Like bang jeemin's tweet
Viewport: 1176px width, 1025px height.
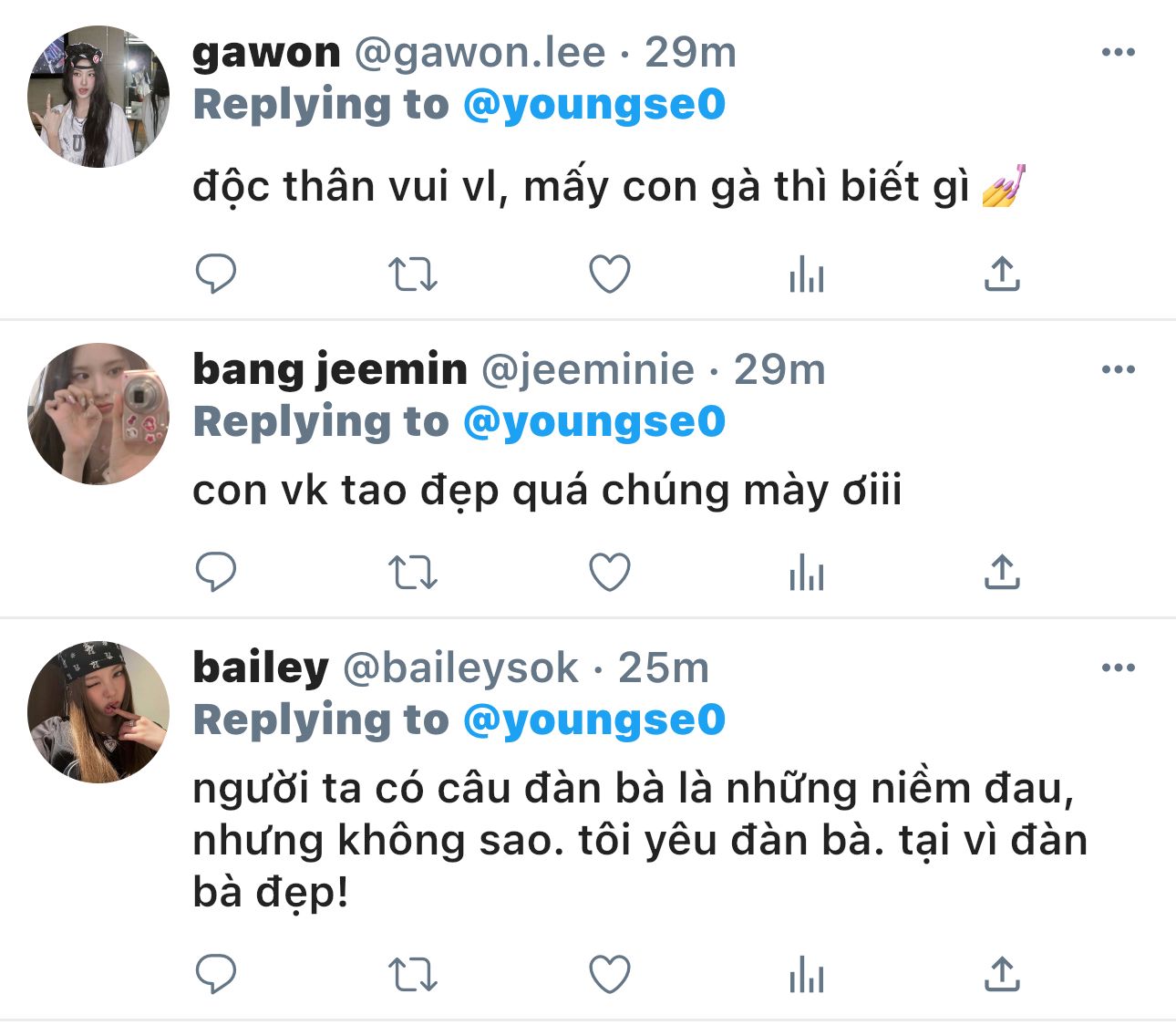click(x=610, y=573)
